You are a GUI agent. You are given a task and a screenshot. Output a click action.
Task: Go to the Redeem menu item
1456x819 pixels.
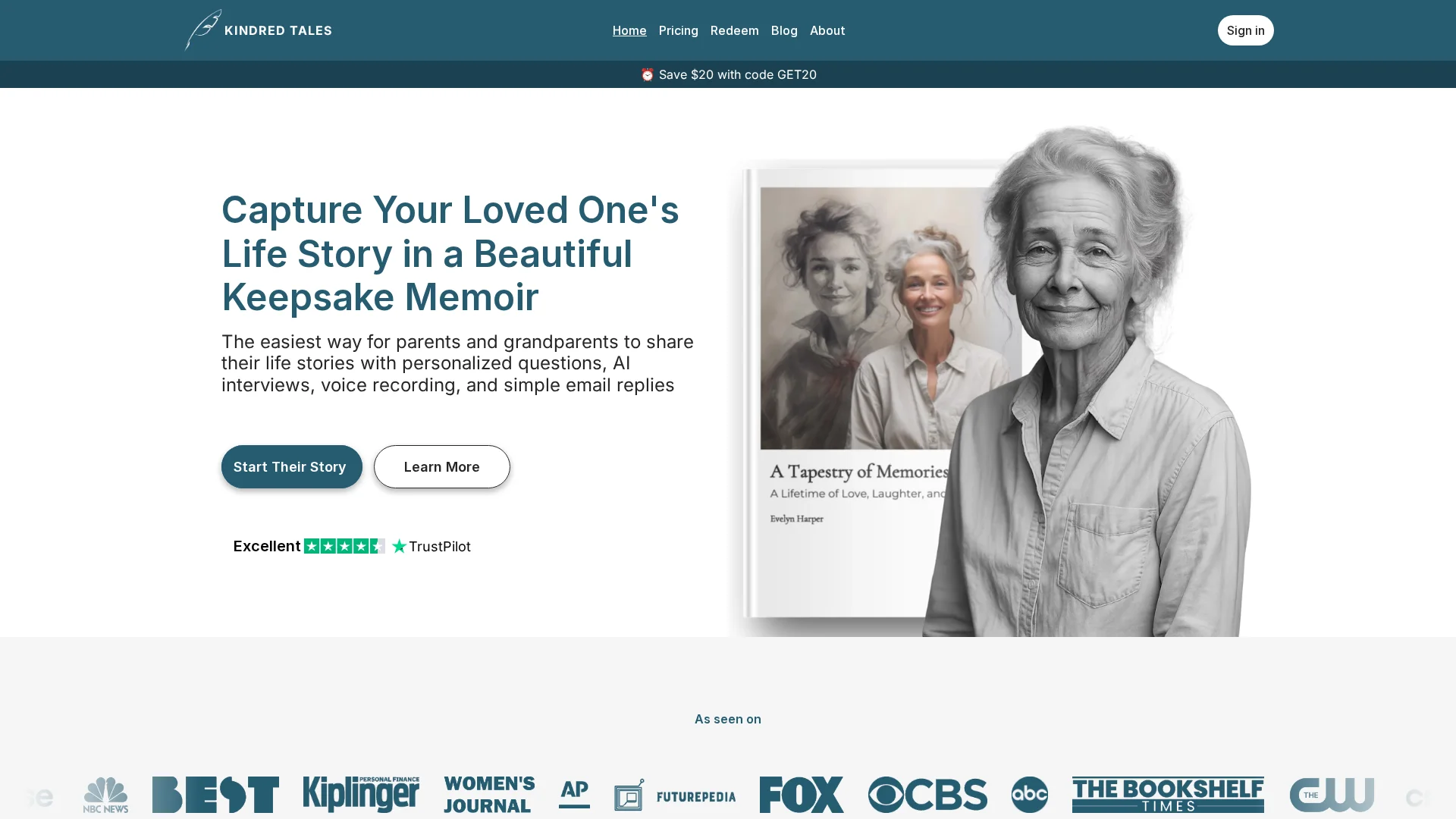click(734, 30)
